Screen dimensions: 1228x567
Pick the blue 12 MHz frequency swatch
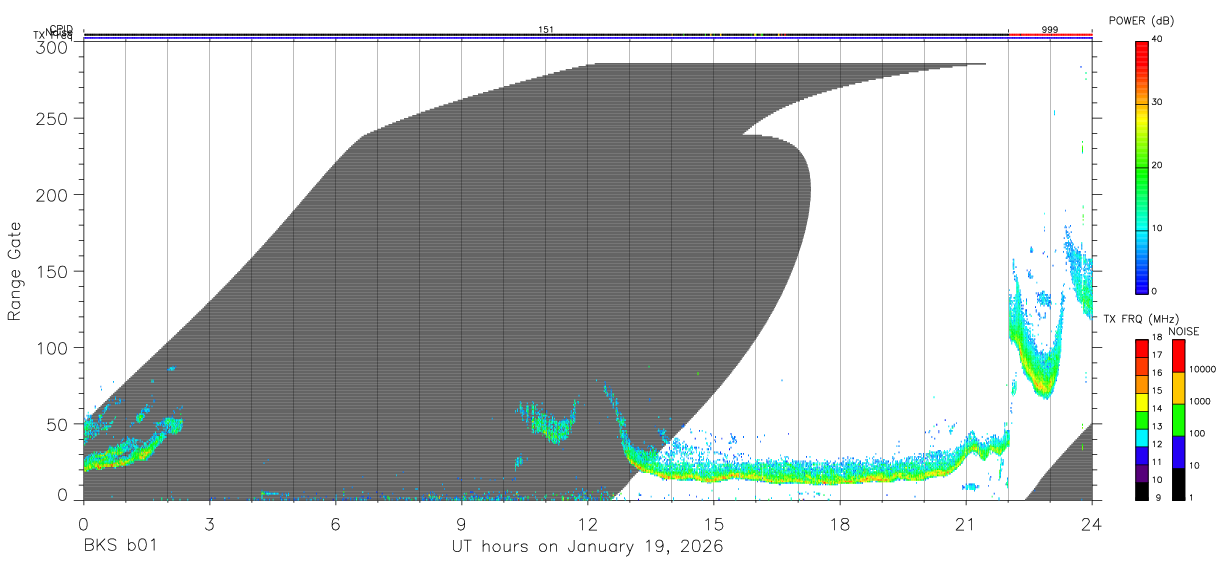pyautogui.click(x=1142, y=456)
